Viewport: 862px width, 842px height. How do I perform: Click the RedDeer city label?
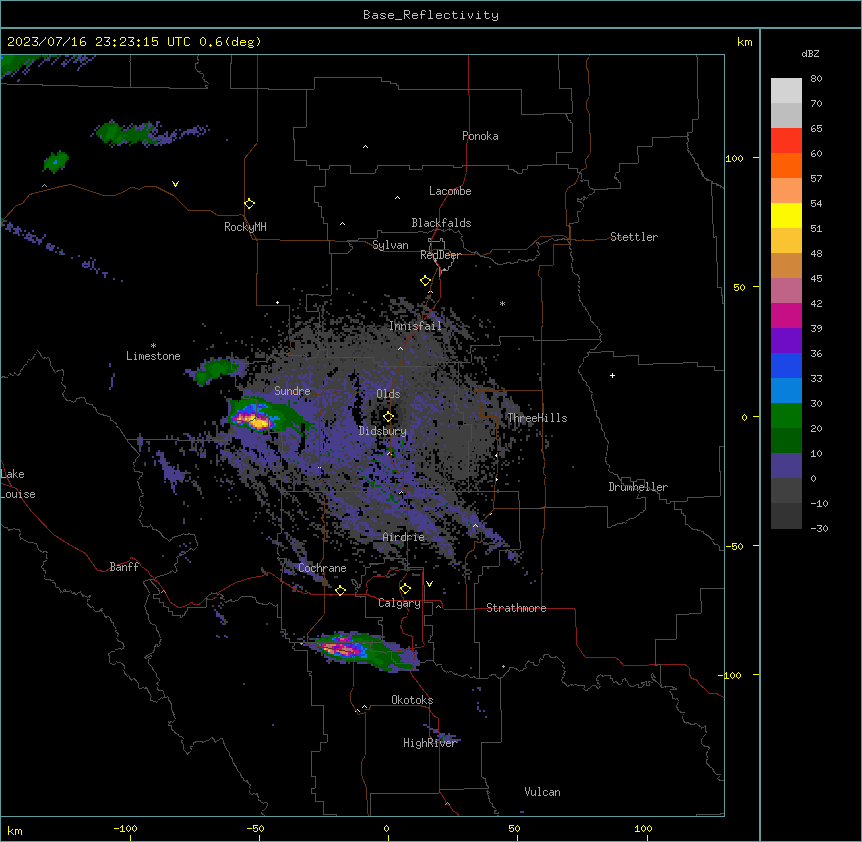[440, 255]
